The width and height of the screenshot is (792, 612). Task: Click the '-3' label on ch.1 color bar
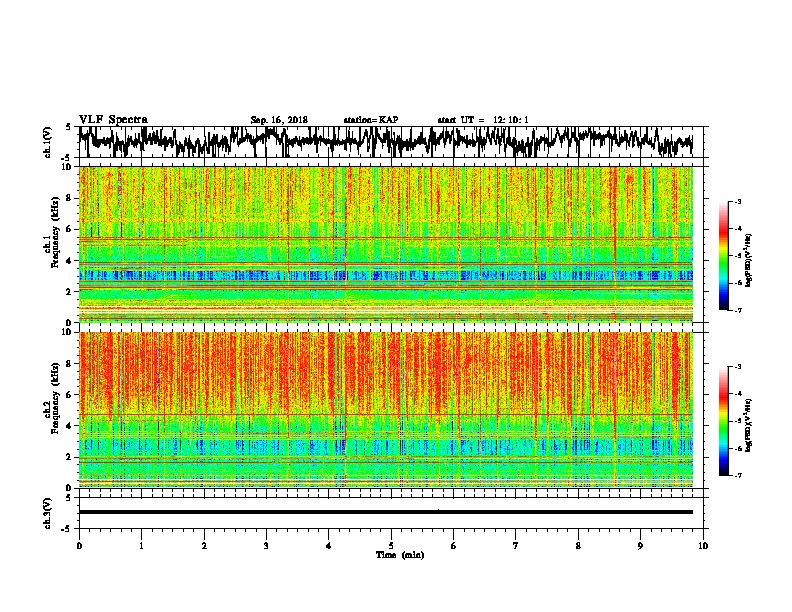coord(737,201)
